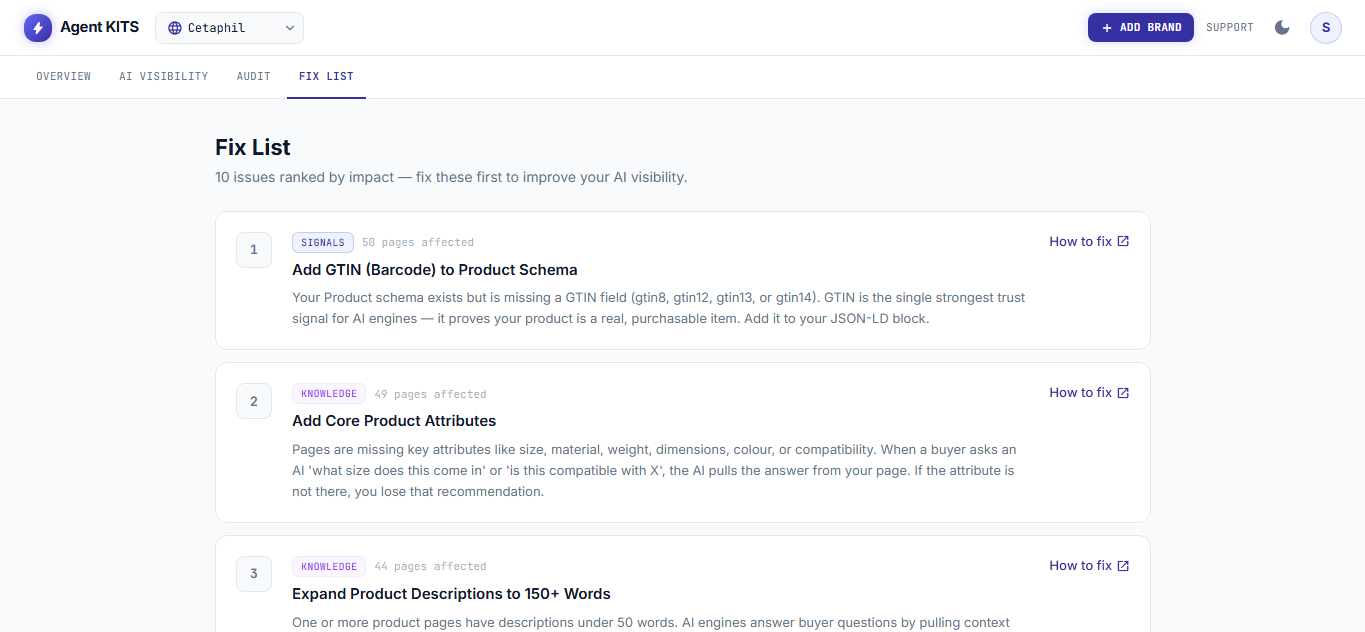Viewport: 1365px width, 632px height.
Task: Click rank number 1 badge
Action: [x=254, y=250]
